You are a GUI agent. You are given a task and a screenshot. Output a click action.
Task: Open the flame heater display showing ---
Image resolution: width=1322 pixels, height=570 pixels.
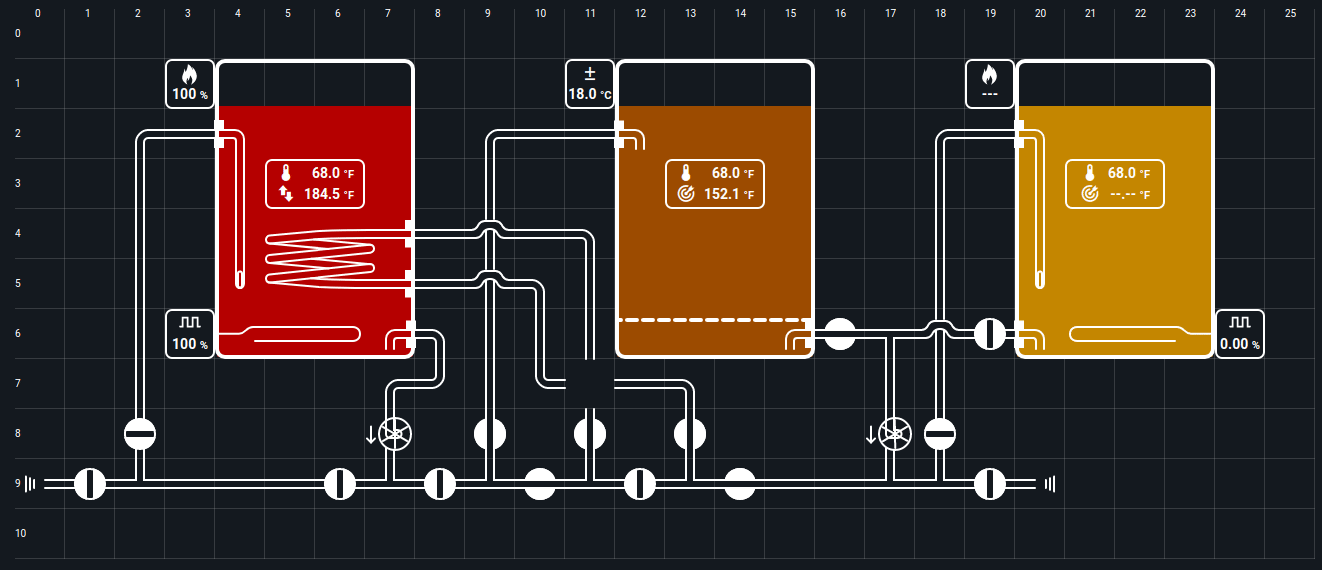[990, 84]
